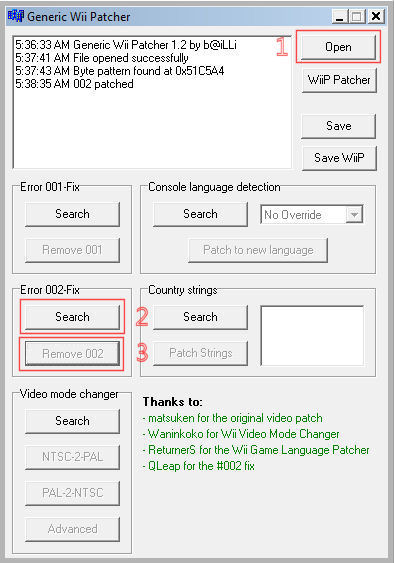Search in Console language detection
This screenshot has height=563, width=394.
tap(200, 214)
